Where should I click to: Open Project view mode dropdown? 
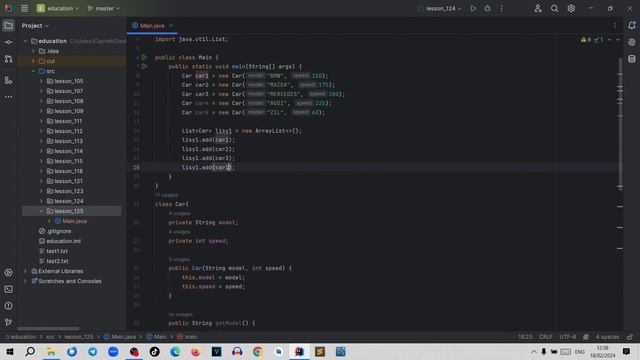[35, 26]
